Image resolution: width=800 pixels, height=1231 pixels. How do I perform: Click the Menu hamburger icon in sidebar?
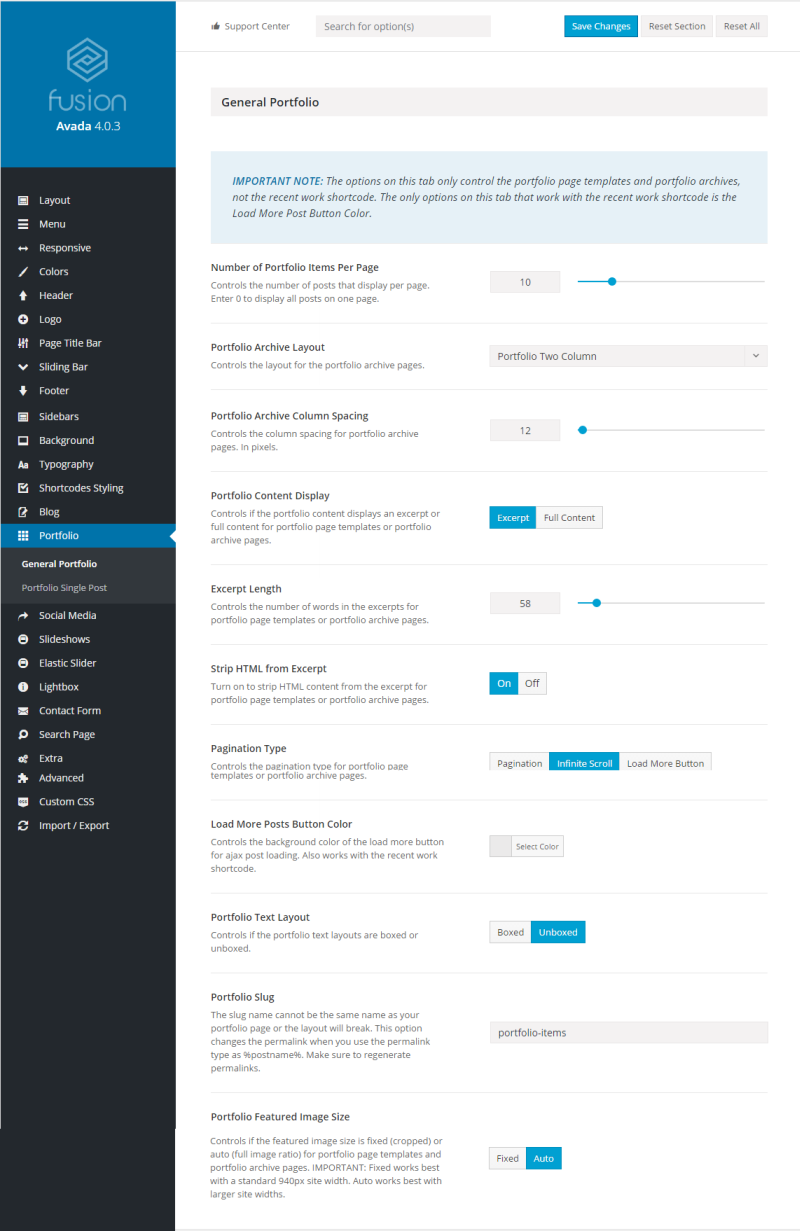(x=23, y=224)
